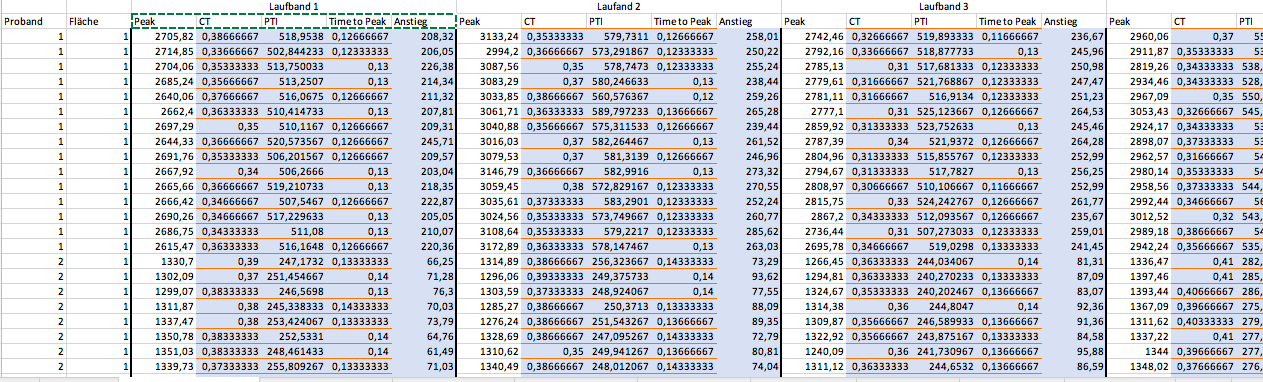
Task: Click the Anstieg cell 61,49
Action: click(x=423, y=351)
